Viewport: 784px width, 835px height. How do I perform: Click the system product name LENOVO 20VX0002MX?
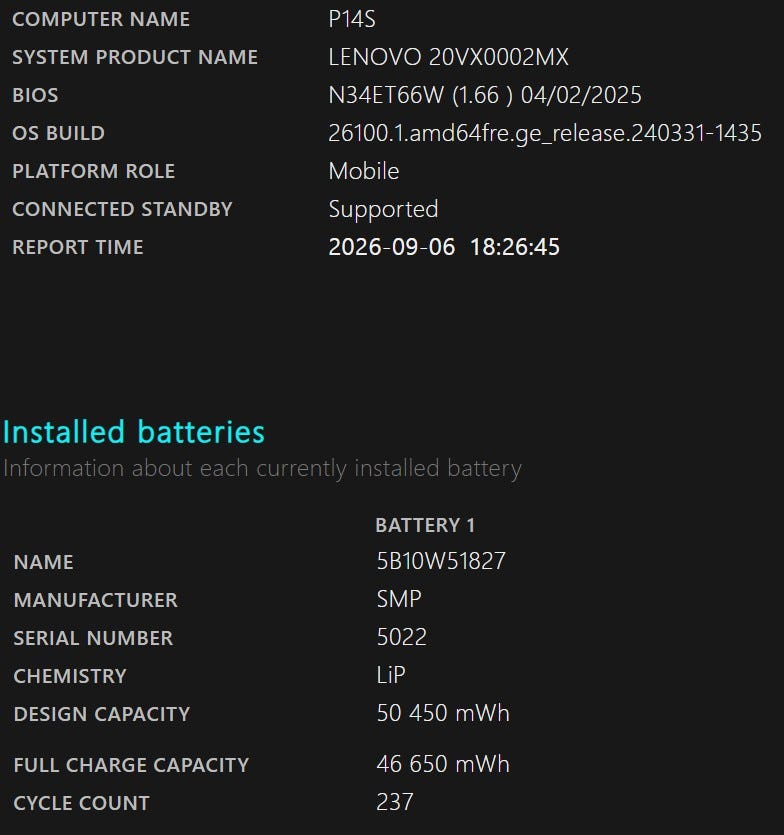coord(448,58)
